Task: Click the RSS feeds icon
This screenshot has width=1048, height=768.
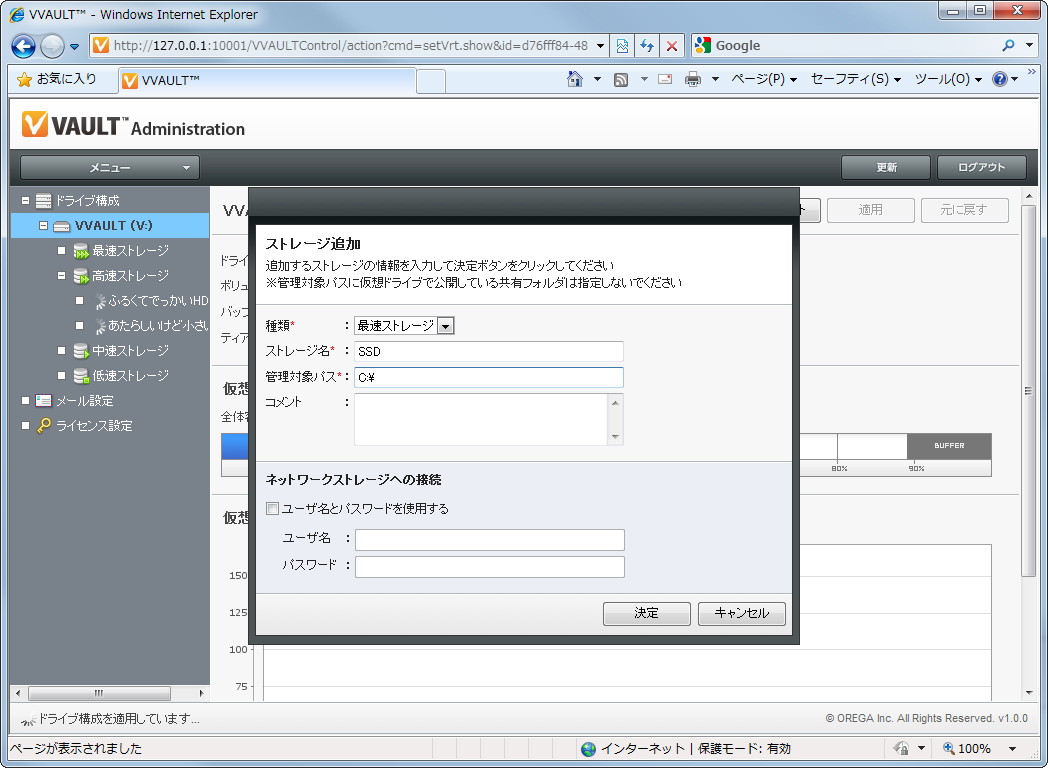Action: 621,80
